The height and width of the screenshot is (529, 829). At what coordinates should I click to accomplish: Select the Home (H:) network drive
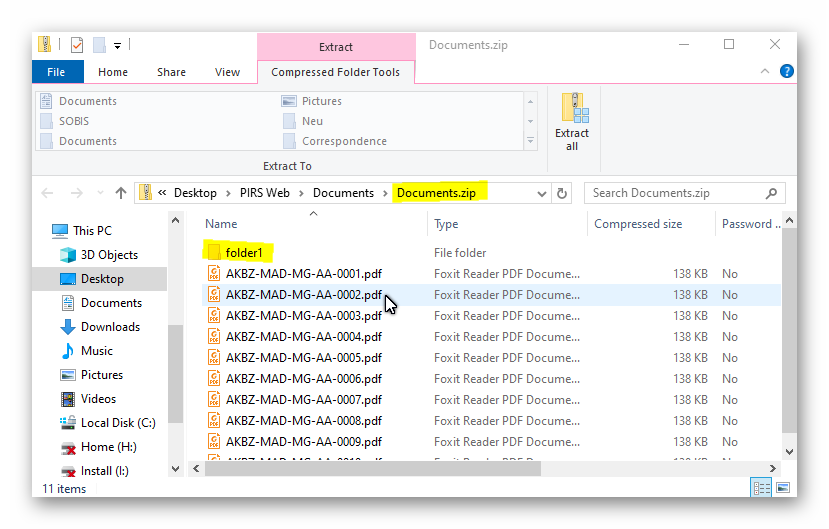(x=98, y=447)
